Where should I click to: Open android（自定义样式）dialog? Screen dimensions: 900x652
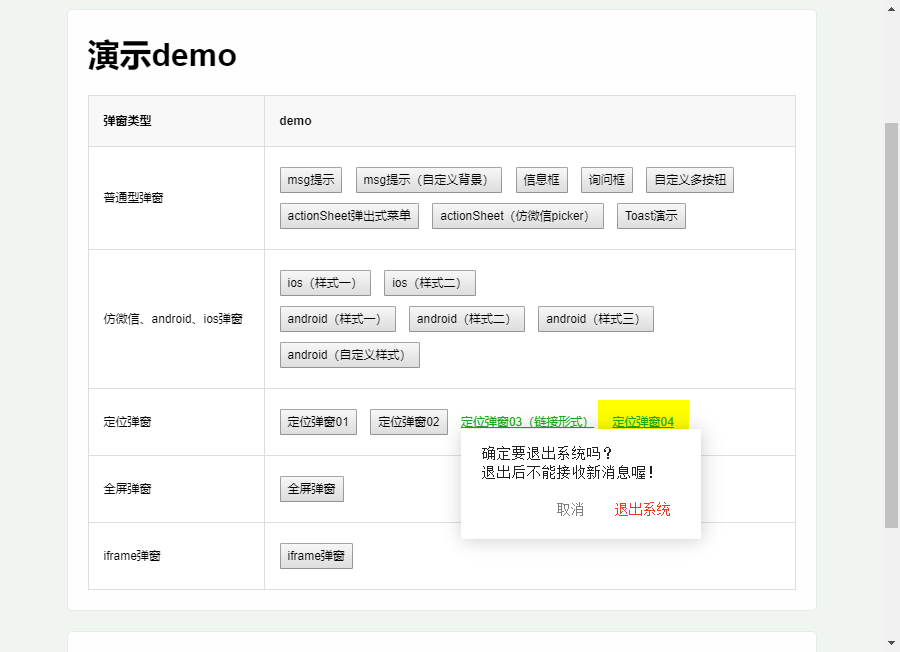click(350, 355)
